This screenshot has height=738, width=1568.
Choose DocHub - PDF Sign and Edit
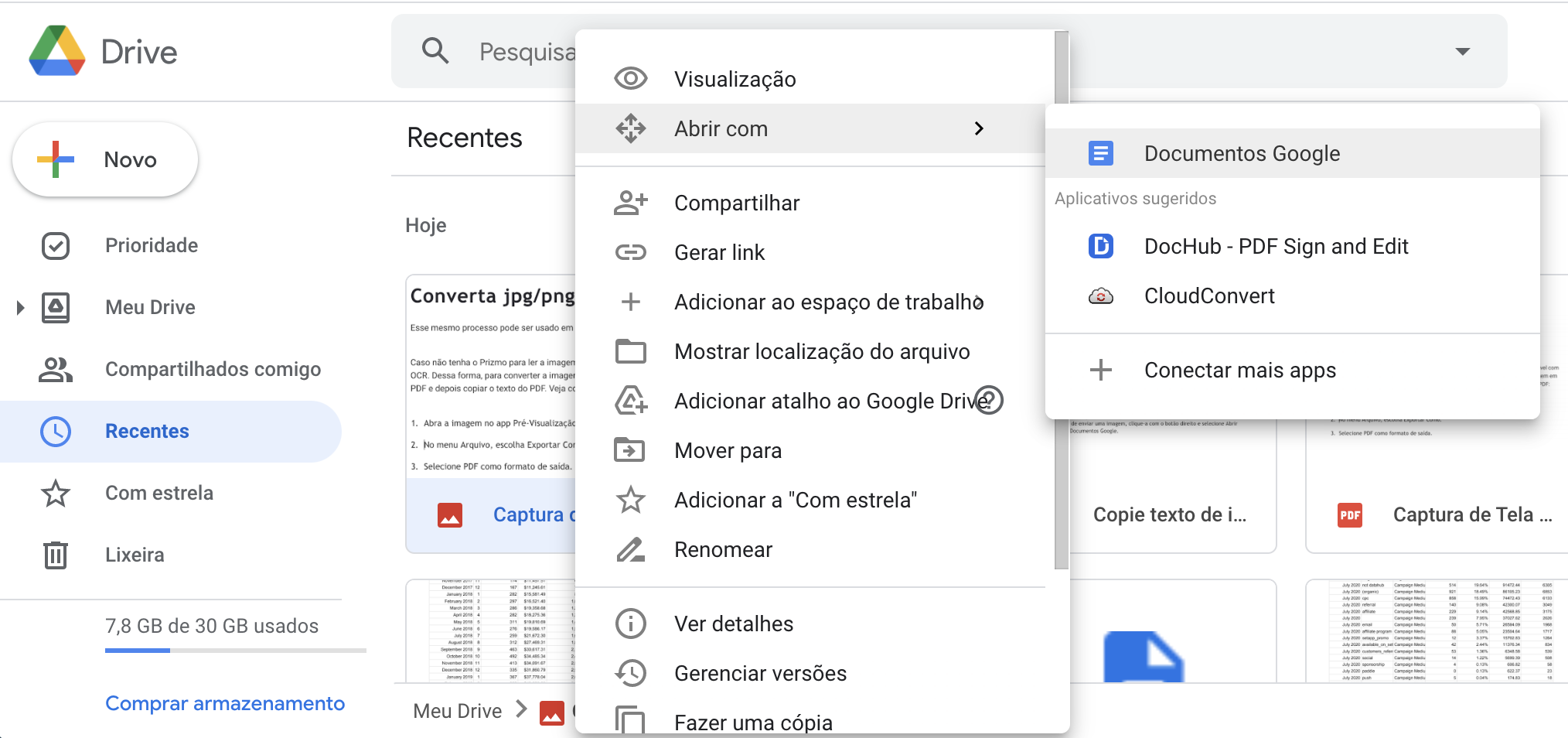[x=1275, y=246]
